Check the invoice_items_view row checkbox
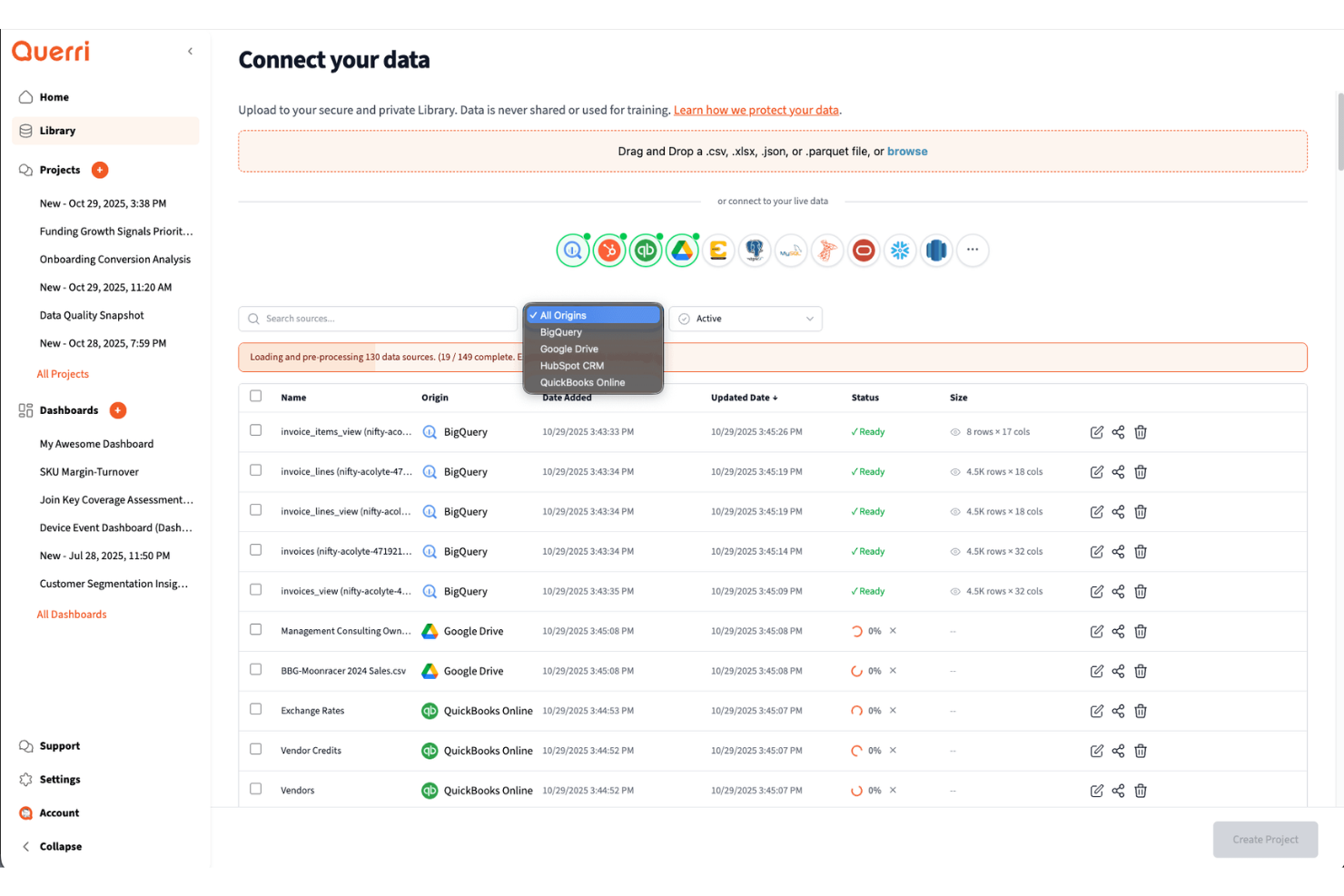The width and height of the screenshot is (1344, 896). point(256,430)
